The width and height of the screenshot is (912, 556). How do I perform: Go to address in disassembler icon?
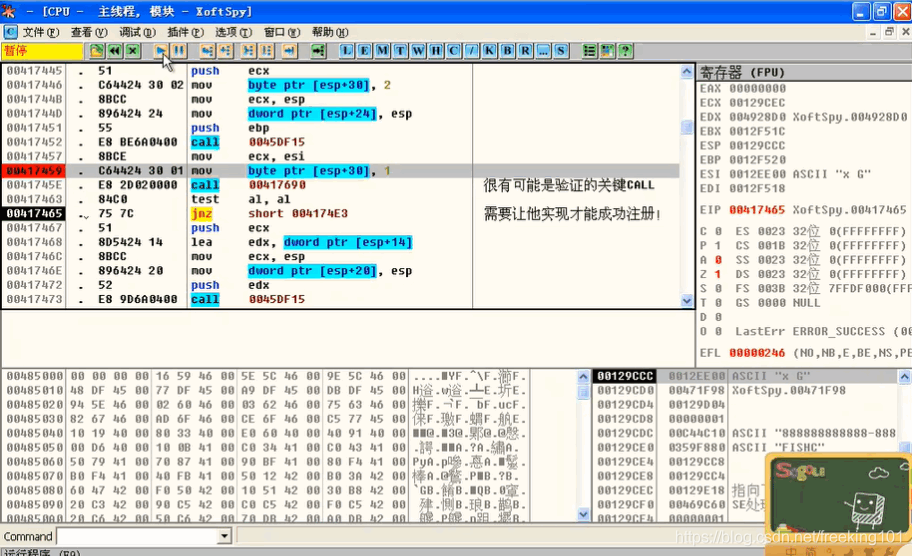[318, 51]
